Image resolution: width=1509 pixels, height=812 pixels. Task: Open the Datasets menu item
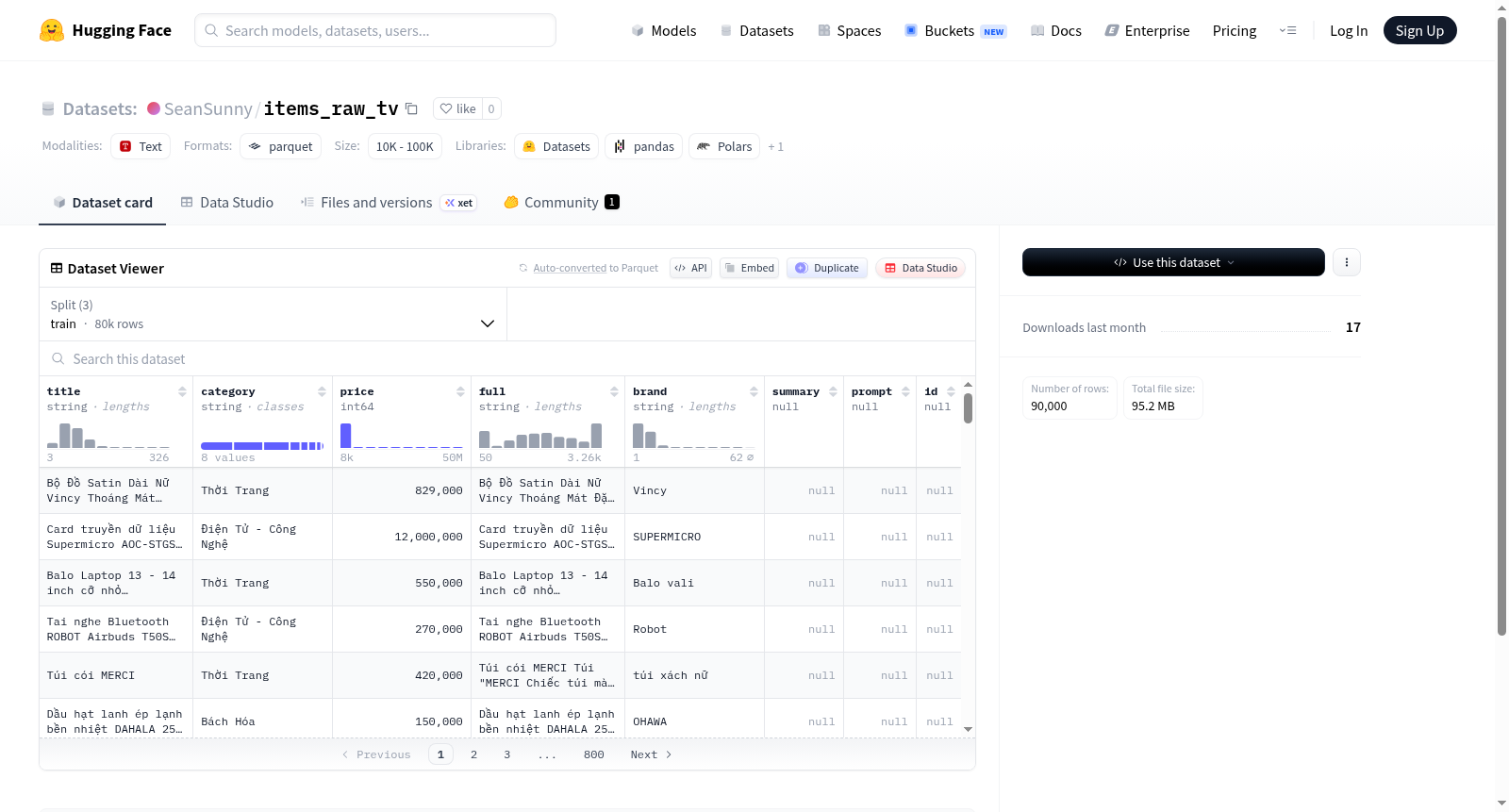coord(756,30)
